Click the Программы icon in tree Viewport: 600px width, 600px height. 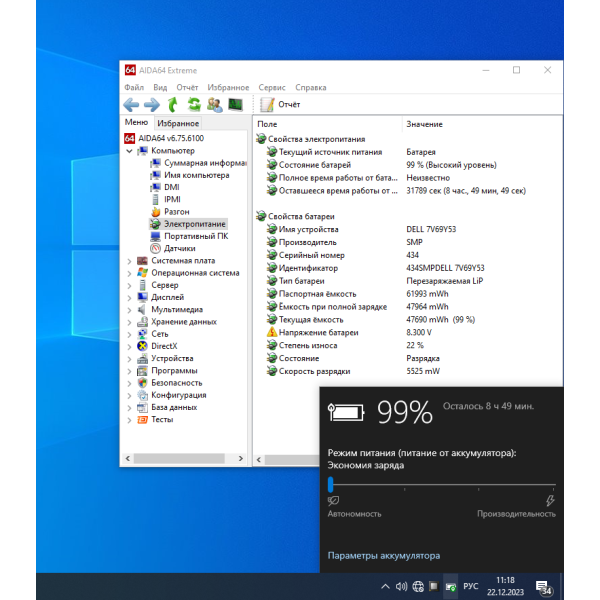142,371
